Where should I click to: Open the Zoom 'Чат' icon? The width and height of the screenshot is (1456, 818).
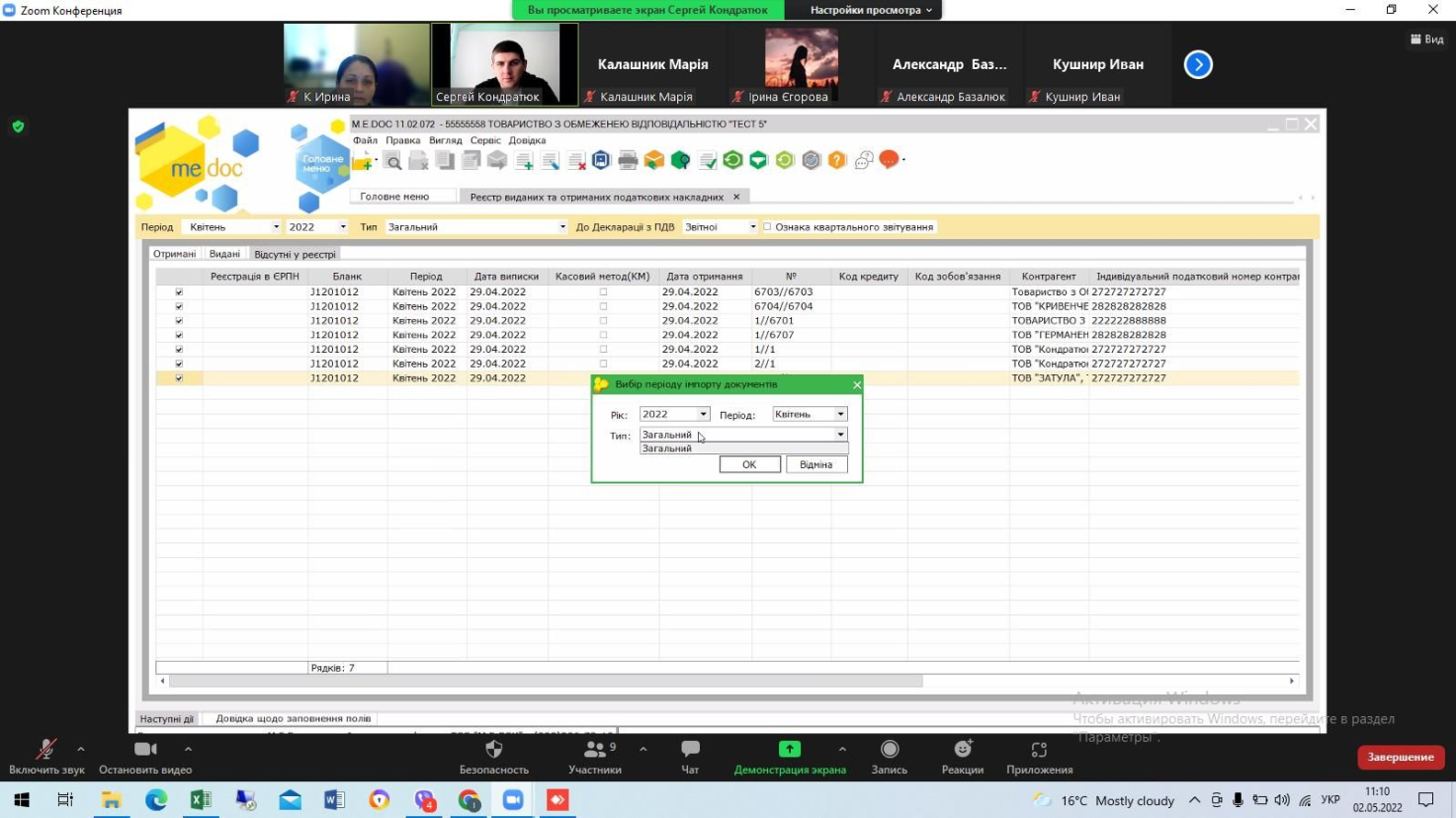pyautogui.click(x=690, y=757)
